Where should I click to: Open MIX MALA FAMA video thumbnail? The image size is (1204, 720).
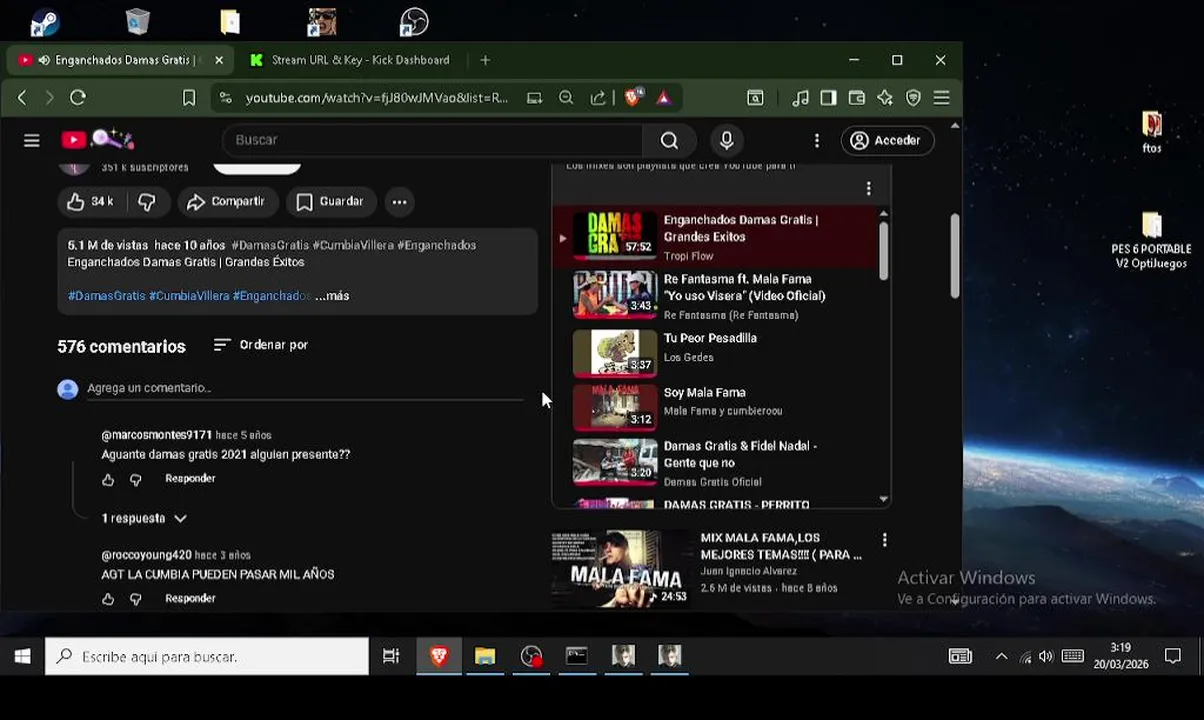pyautogui.click(x=620, y=568)
